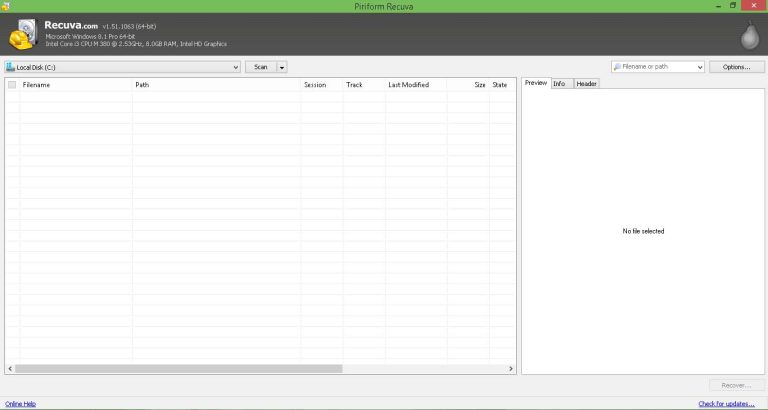Viewport: 768px width, 410px height.
Task: Sort by Path column header
Action: pos(216,85)
